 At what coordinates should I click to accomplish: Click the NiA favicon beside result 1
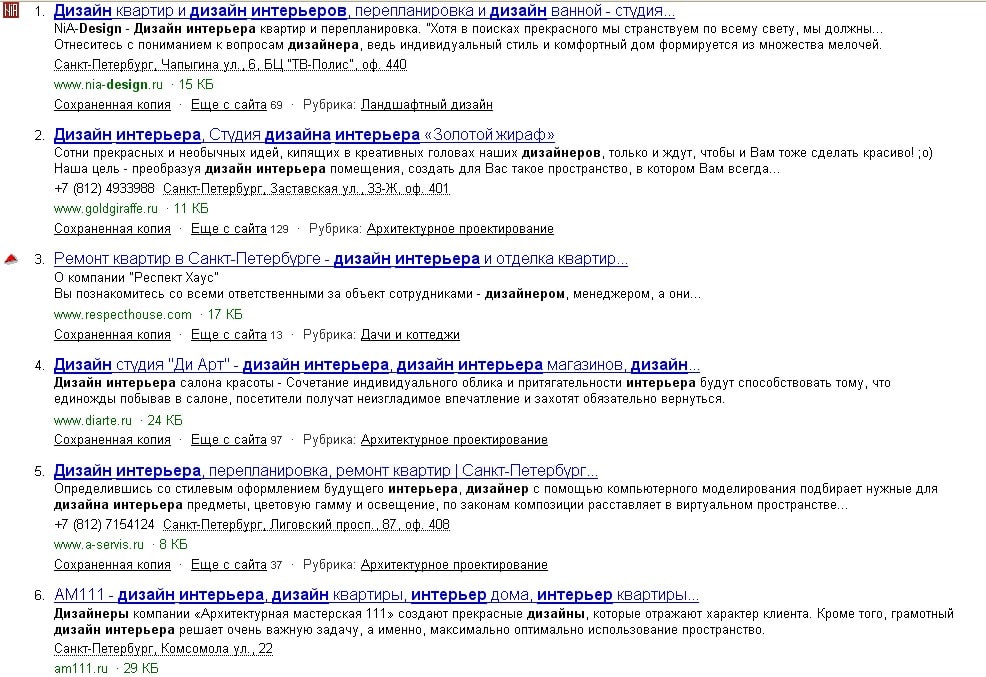tap(11, 11)
